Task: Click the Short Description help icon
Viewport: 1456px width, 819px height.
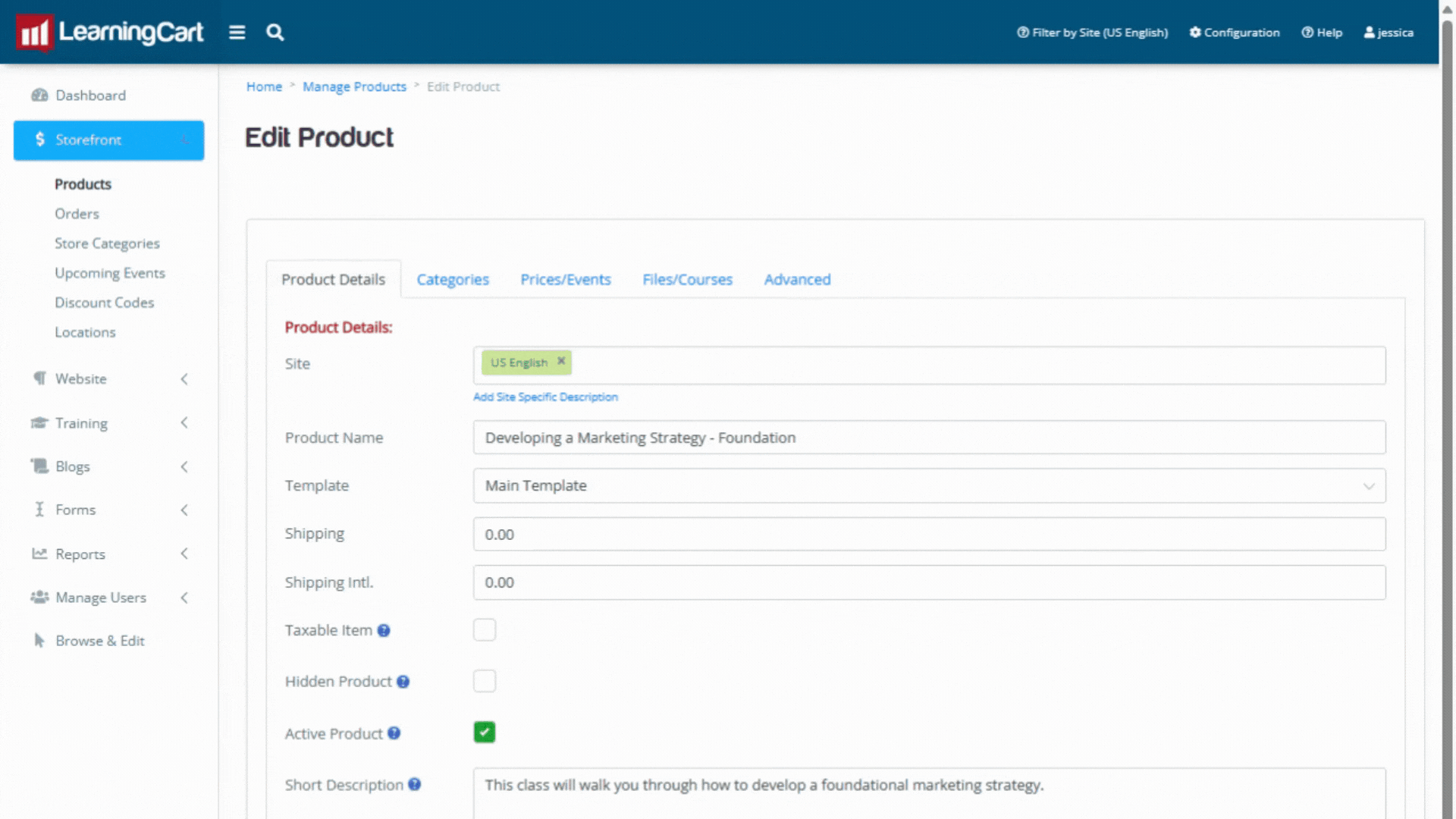Action: [x=414, y=785]
